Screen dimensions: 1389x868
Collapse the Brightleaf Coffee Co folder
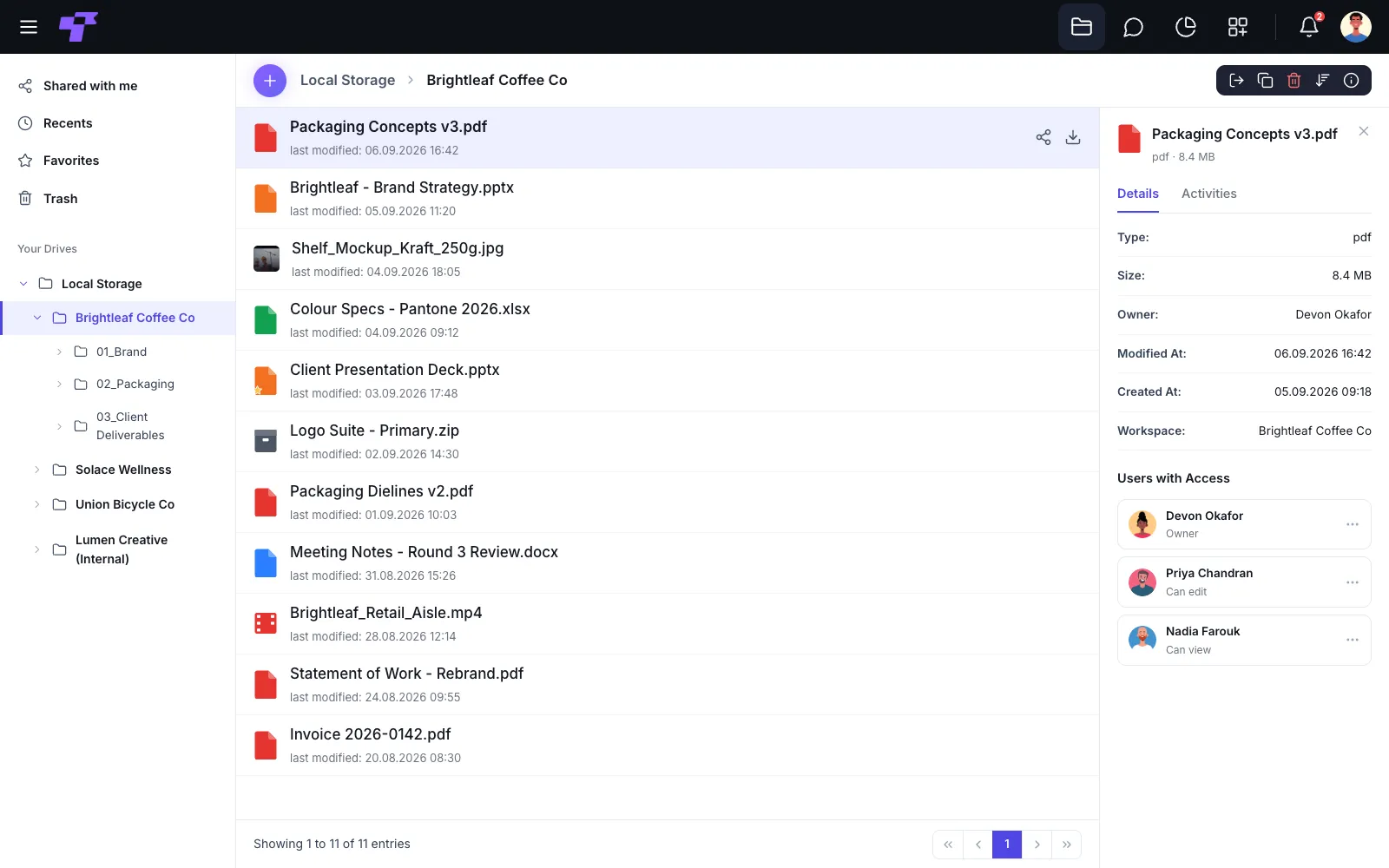coord(37,318)
